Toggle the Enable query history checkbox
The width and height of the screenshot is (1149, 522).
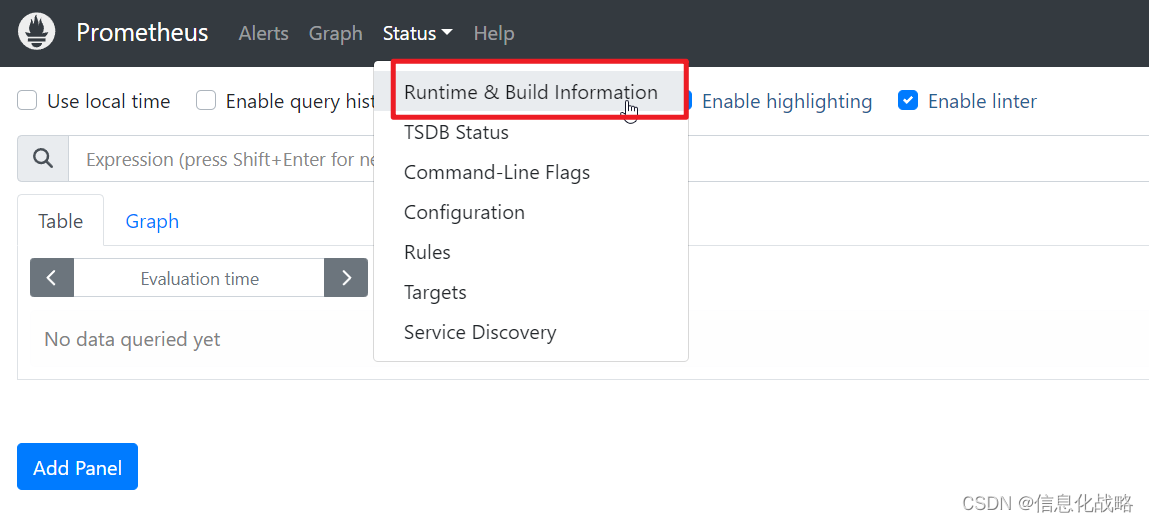pos(206,100)
